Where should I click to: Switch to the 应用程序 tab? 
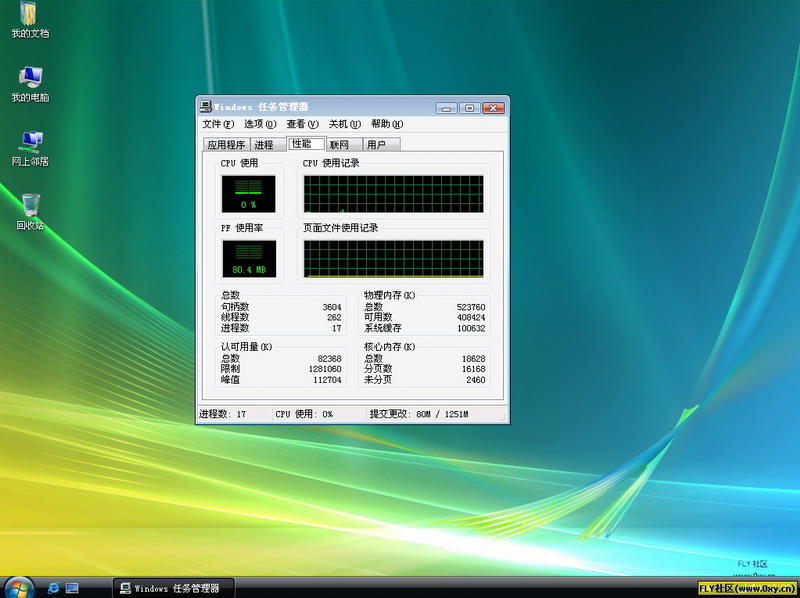tap(225, 145)
